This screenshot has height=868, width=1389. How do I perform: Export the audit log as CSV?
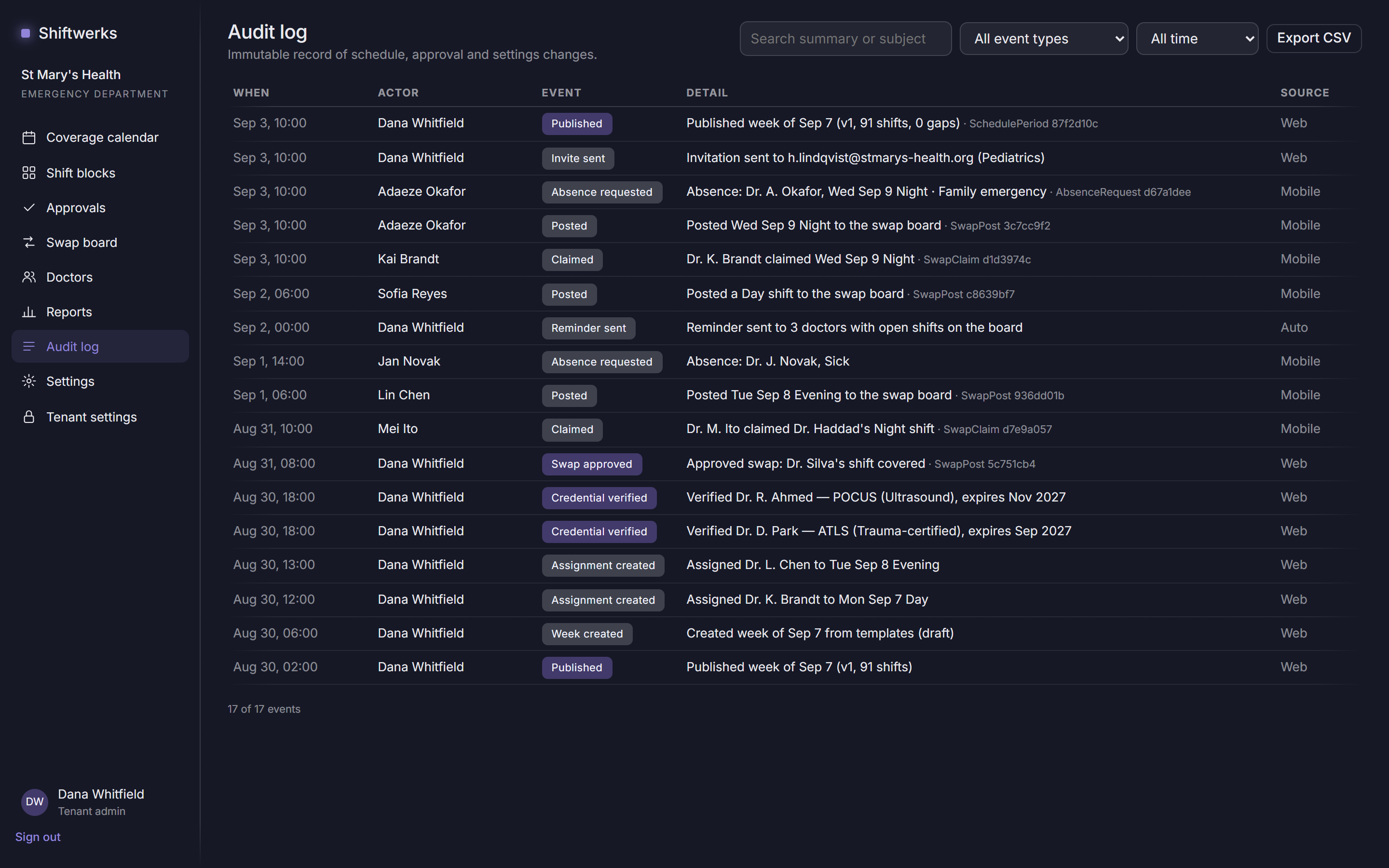1313,39
